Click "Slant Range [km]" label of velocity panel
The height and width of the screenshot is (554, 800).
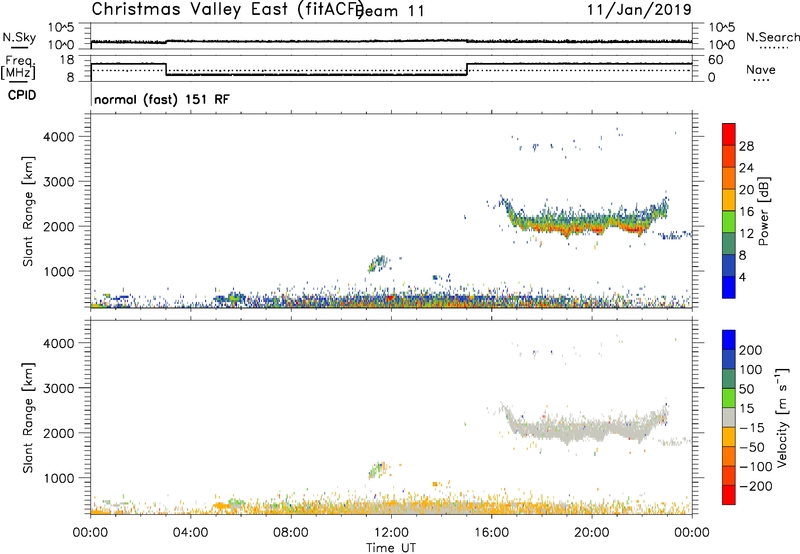click(x=28, y=418)
